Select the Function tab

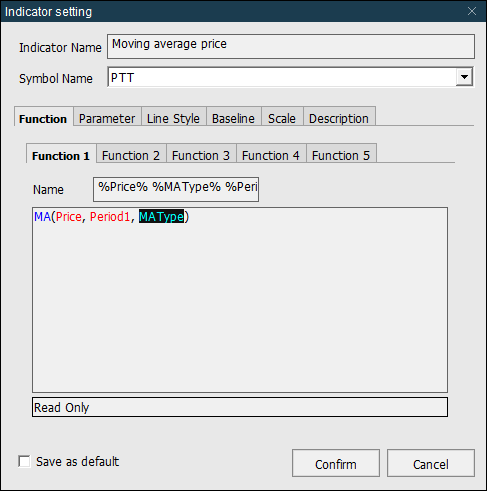tap(43, 117)
